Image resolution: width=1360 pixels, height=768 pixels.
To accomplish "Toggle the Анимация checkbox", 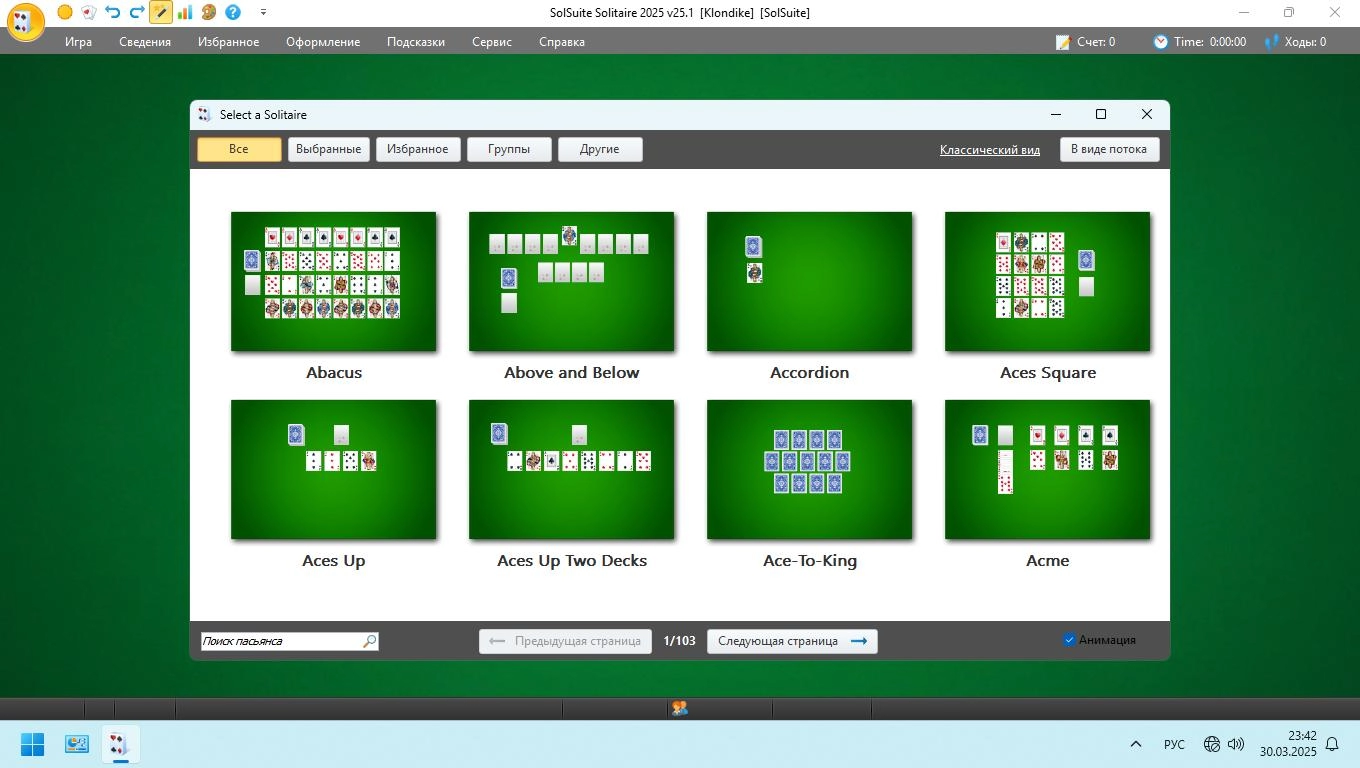I will coord(1069,640).
